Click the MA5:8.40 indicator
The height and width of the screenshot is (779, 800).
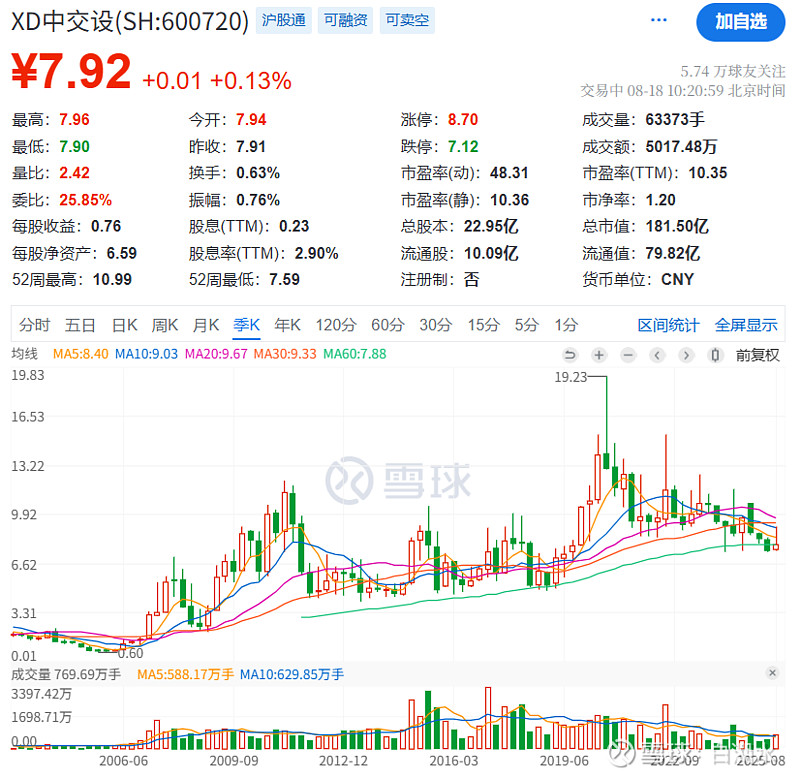pos(81,354)
